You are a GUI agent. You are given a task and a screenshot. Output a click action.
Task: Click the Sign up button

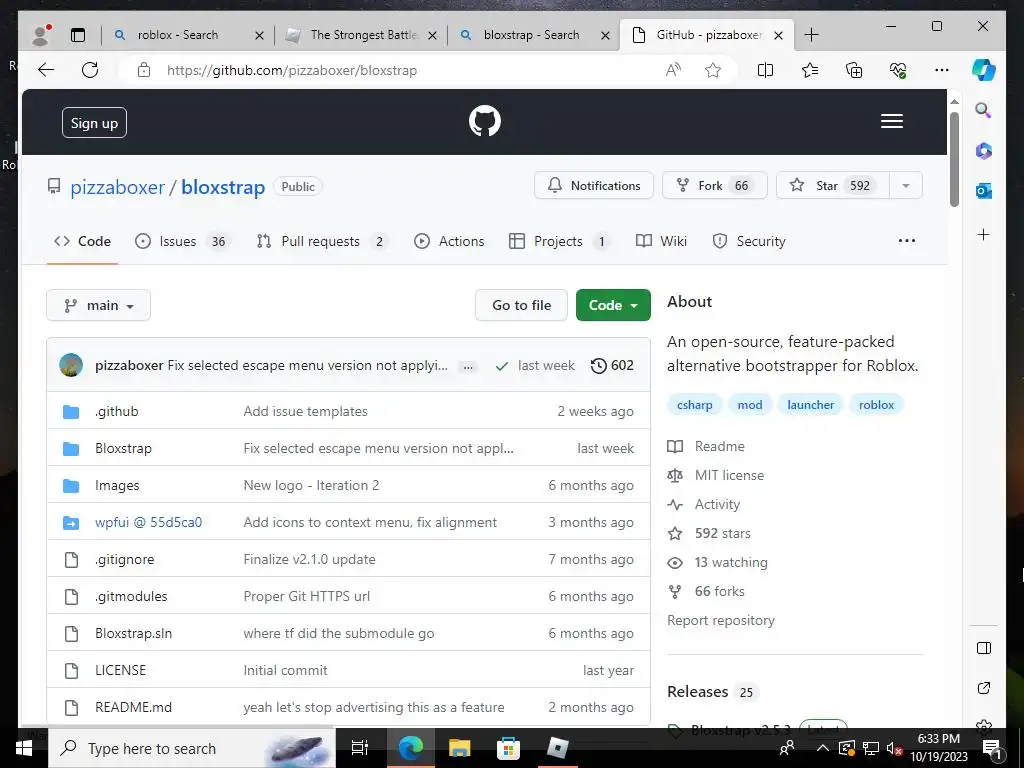pos(94,123)
